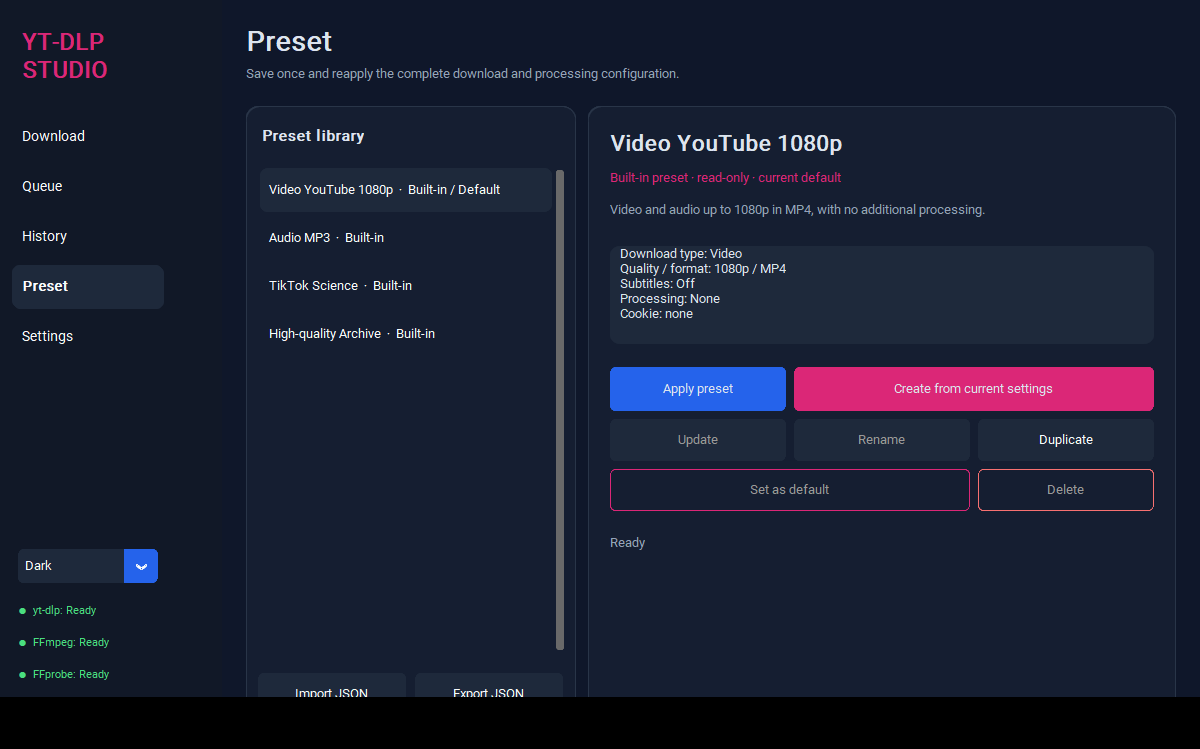Viewport: 1200px width, 749px height.
Task: Open Settings from the sidebar
Action: (88, 336)
